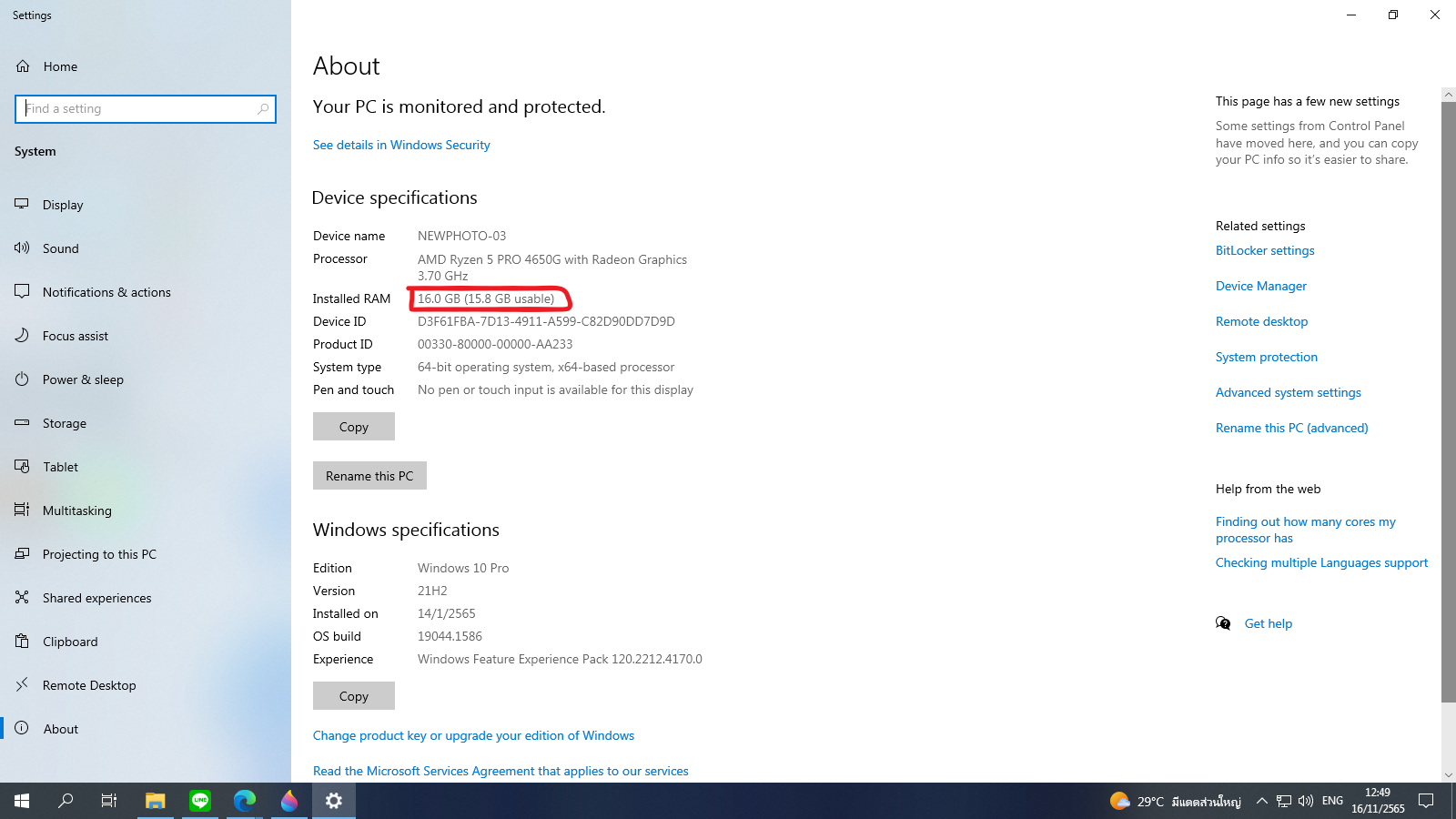Click Rename this PC button
The image size is (1456, 819).
coord(369,476)
